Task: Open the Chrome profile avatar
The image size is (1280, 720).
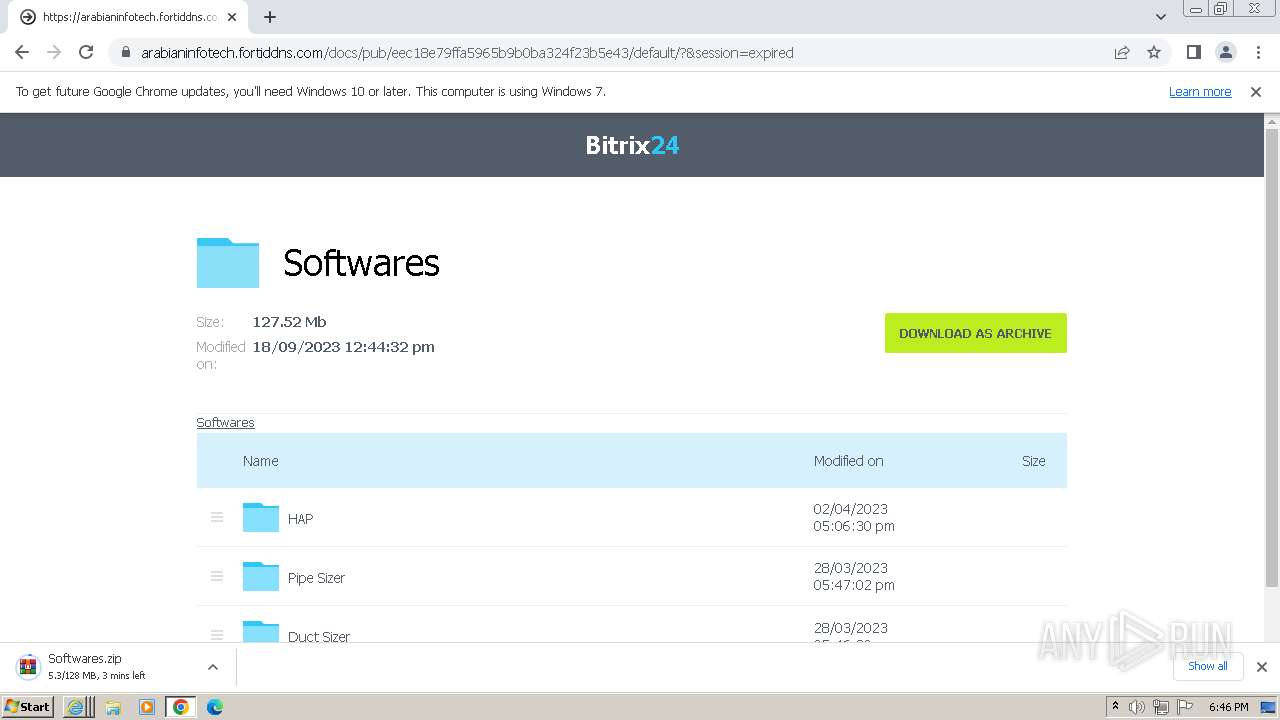Action: click(x=1225, y=52)
